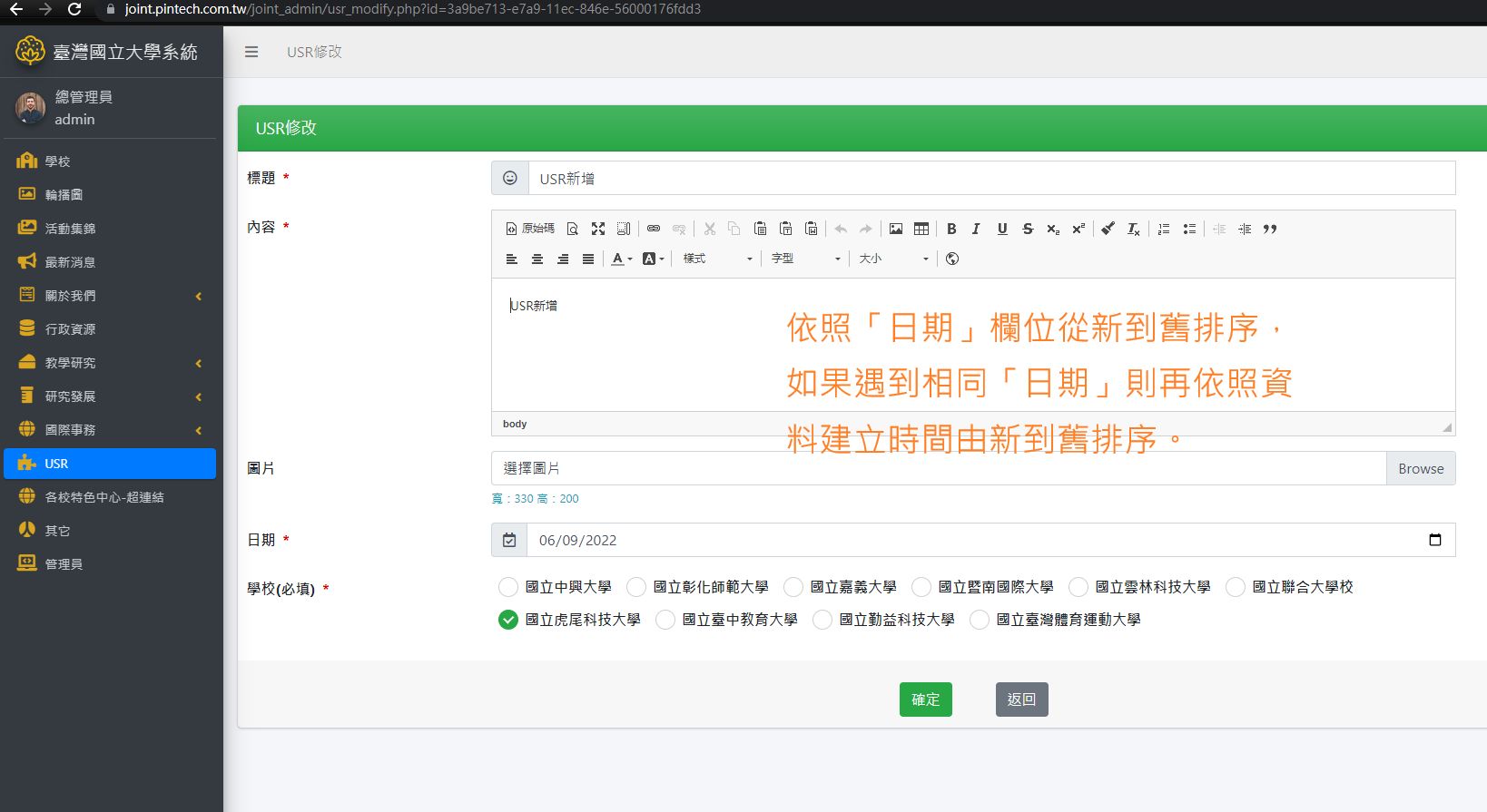Insert a numbered list

click(x=1164, y=229)
